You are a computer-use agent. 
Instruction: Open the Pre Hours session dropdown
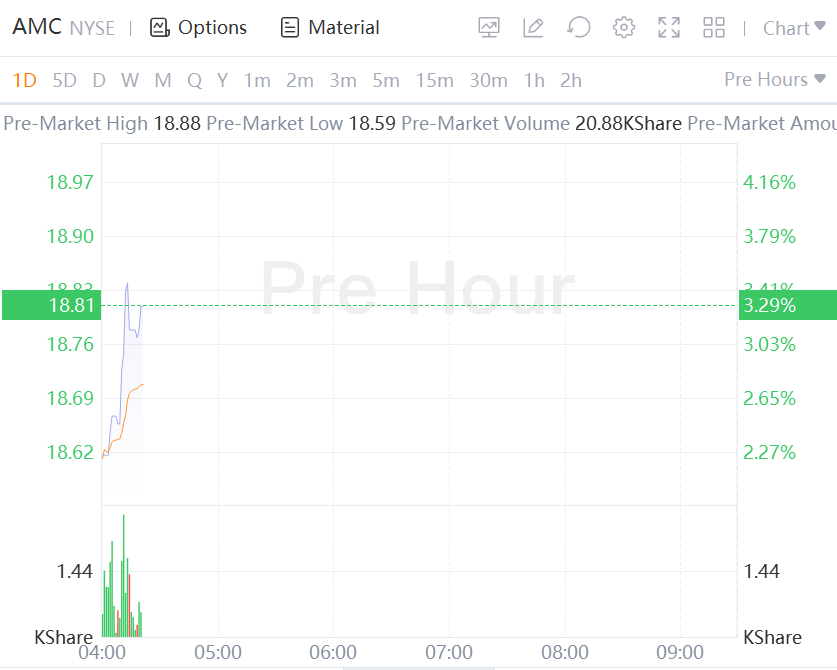(x=775, y=79)
